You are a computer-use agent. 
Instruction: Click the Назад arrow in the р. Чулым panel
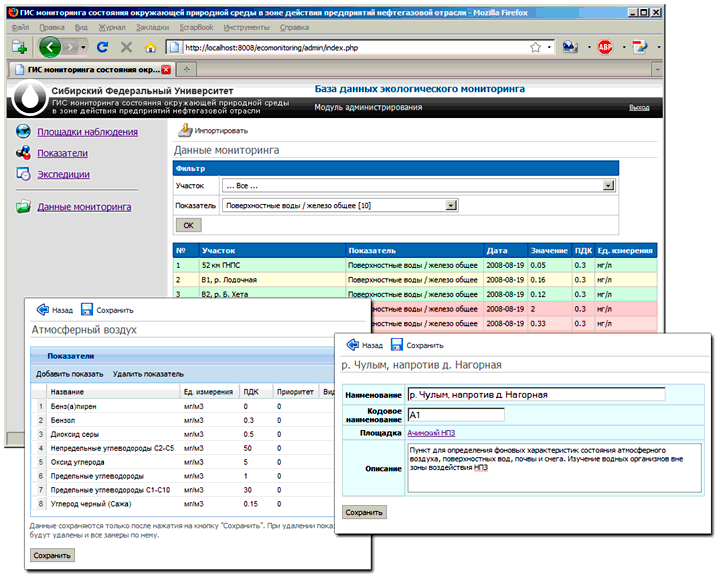coord(350,345)
